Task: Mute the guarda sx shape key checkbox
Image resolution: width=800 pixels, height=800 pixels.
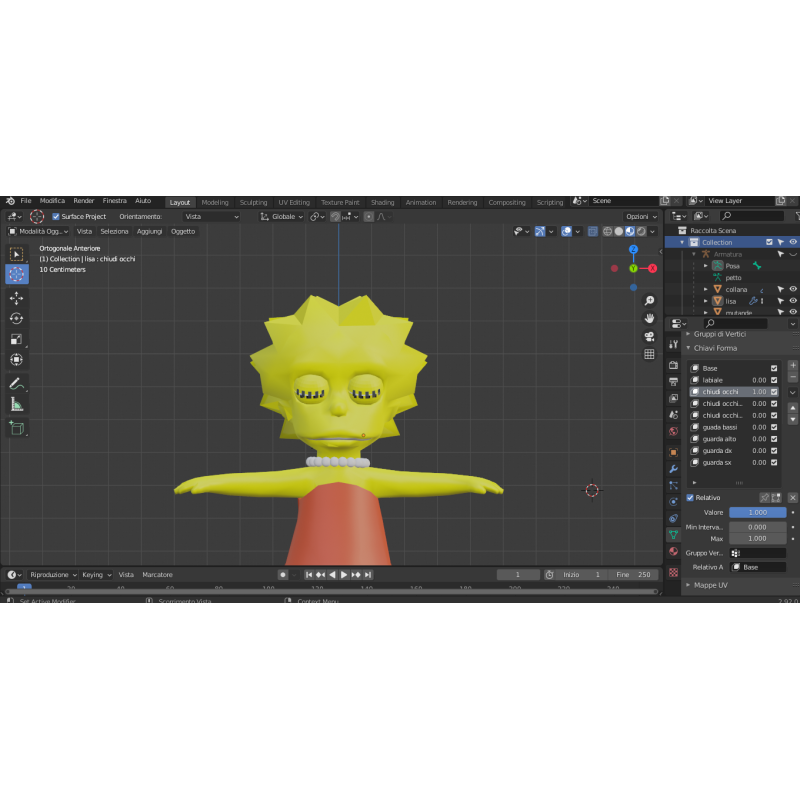Action: pyautogui.click(x=774, y=463)
